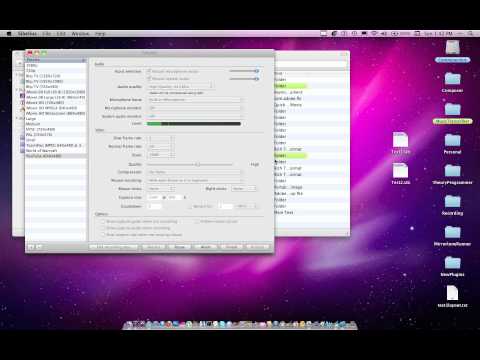Screen dimensions: 480x360
Task: Select the 1080p preset
Action: point(56,65)
